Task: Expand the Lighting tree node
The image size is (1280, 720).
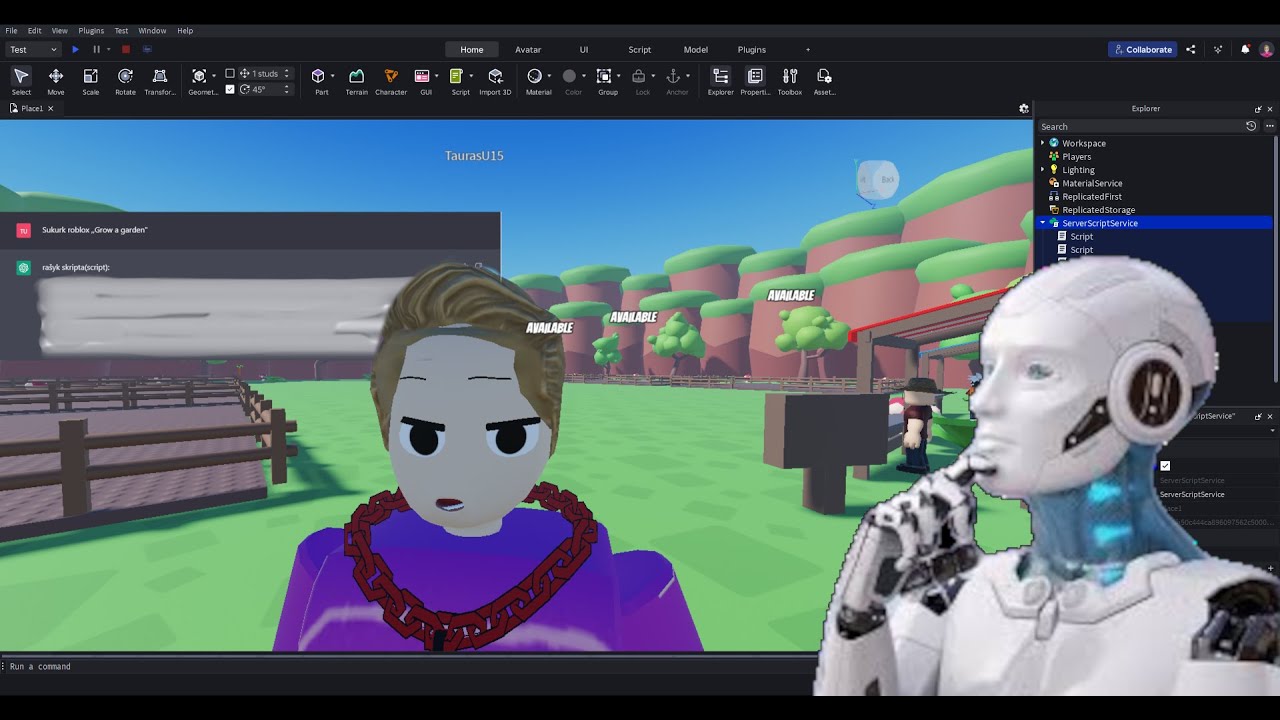Action: (1042, 170)
